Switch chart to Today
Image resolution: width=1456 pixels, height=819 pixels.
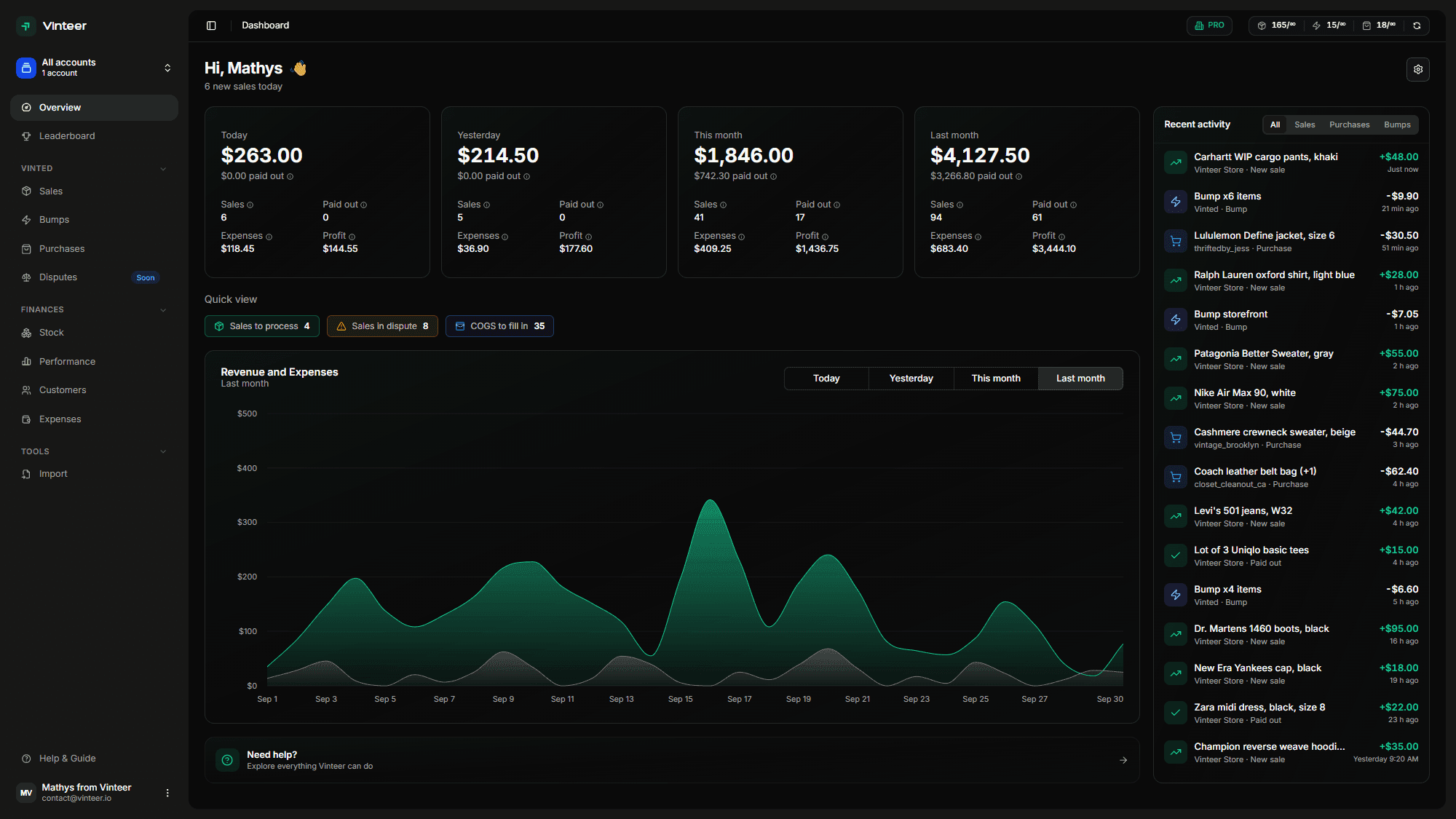[x=826, y=379]
